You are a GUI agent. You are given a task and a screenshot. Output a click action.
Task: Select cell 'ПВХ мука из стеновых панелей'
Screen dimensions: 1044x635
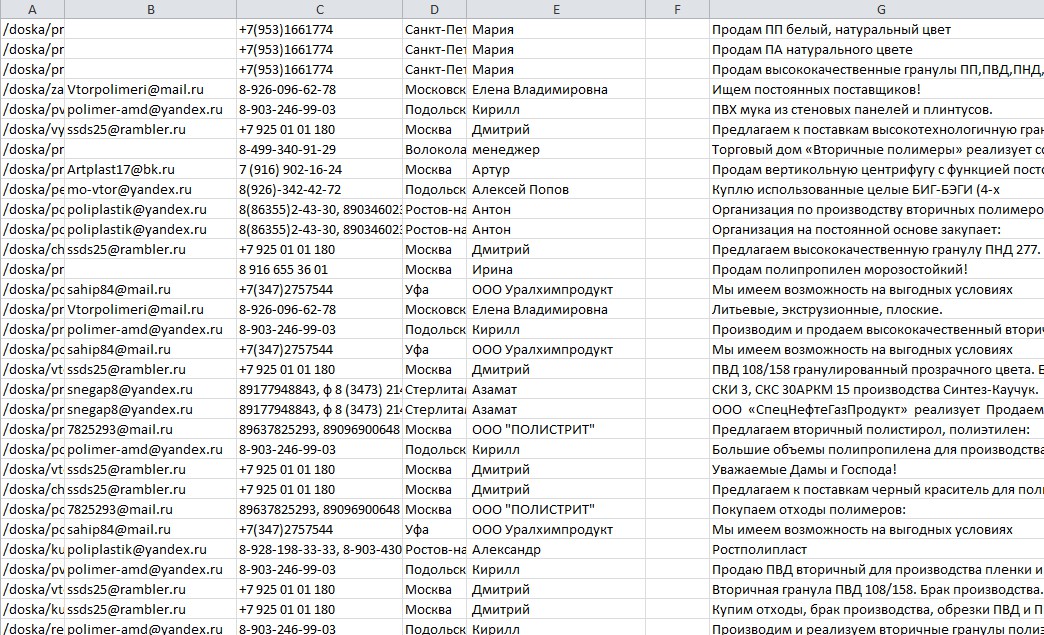pyautogui.click(x=877, y=109)
